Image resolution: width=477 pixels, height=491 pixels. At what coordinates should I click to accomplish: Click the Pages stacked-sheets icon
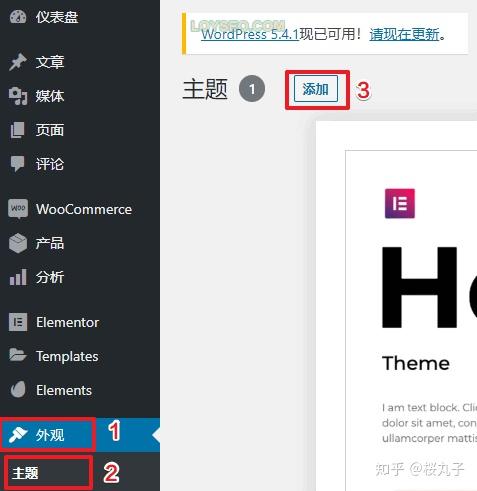click(x=18, y=130)
